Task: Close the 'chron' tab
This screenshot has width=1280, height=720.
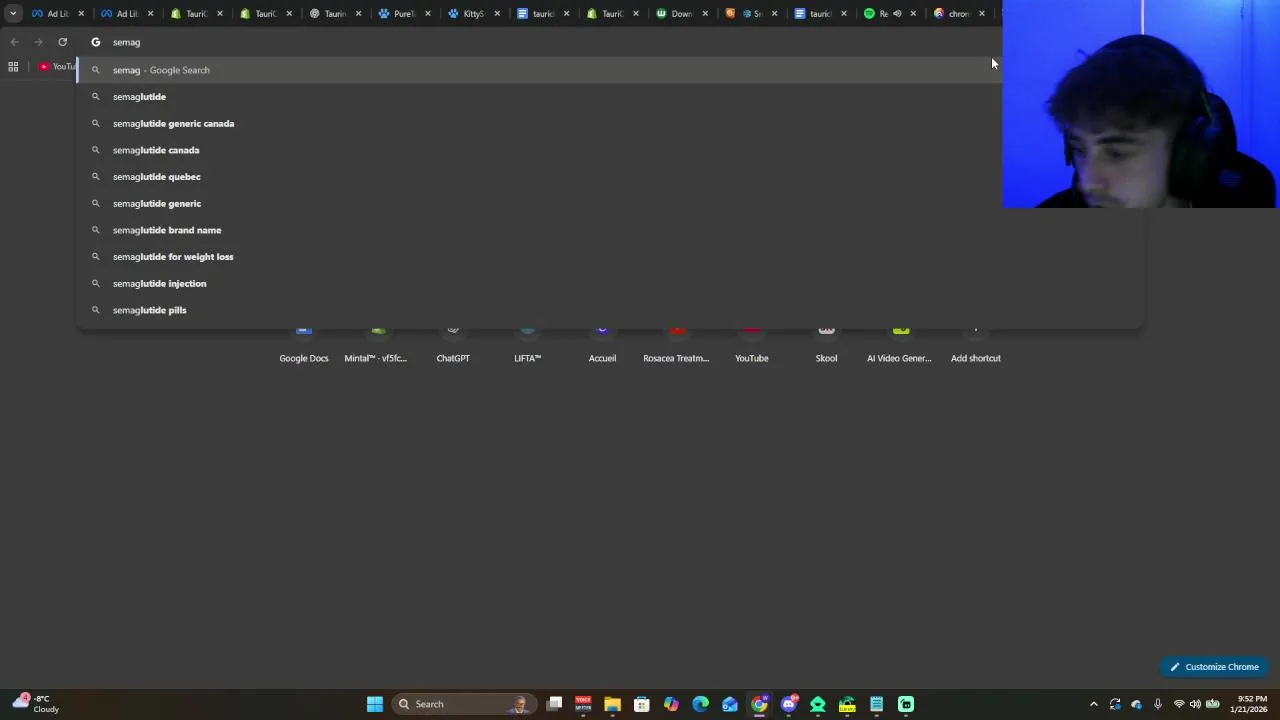Action: point(982,14)
